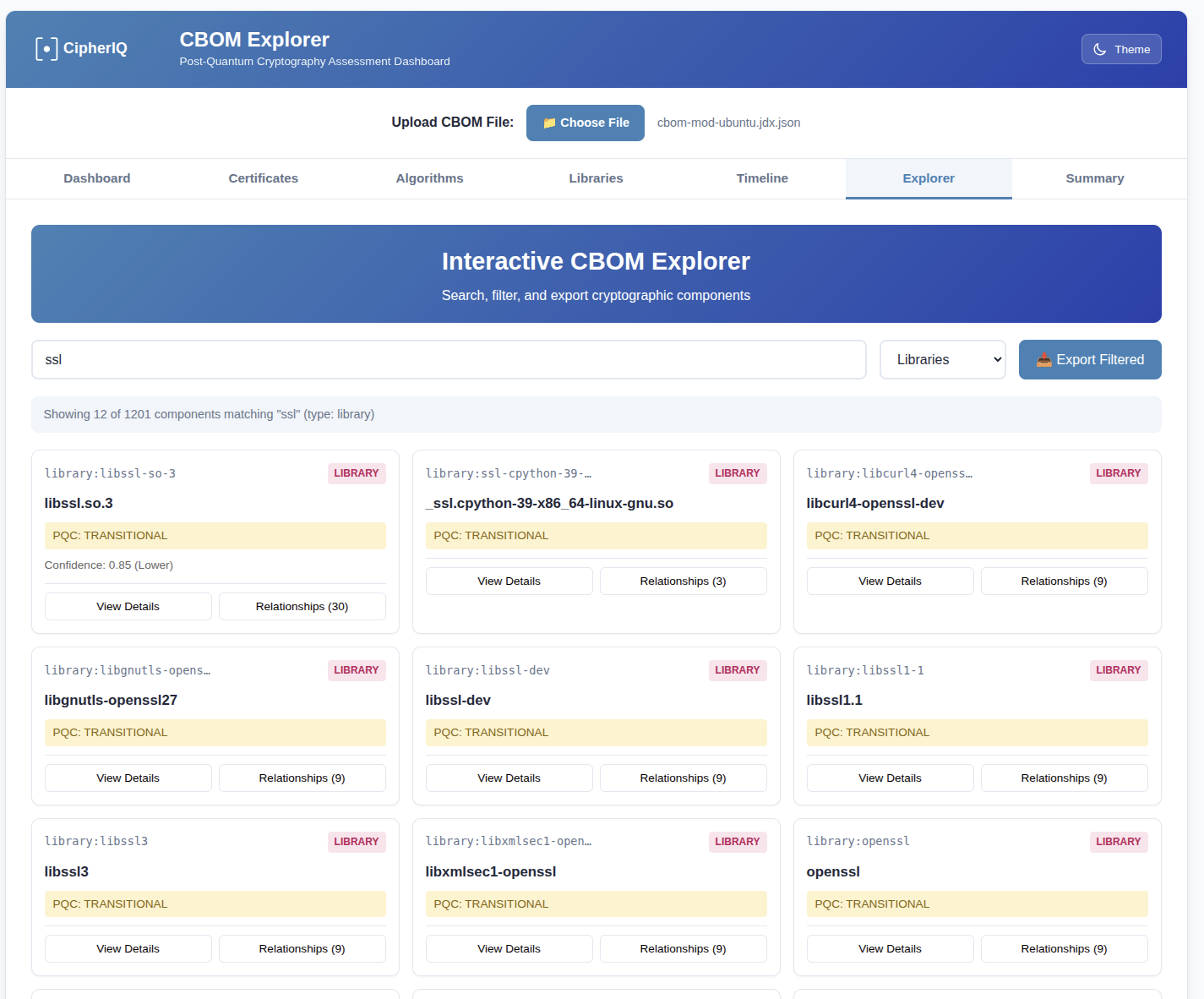The image size is (1204, 999).
Task: Click the CipherIQ logo icon
Action: (46, 49)
